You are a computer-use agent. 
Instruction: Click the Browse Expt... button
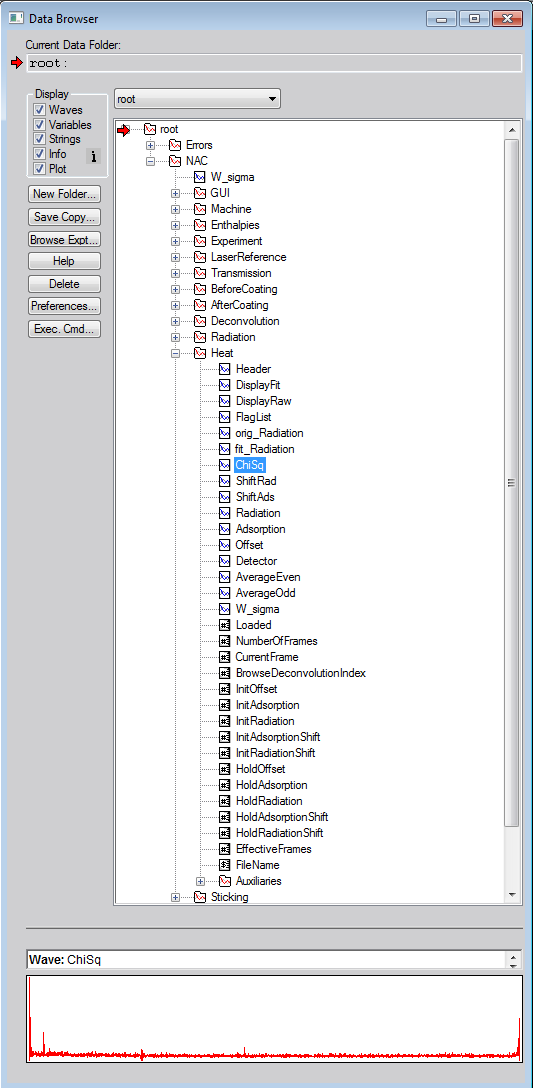[x=65, y=239]
